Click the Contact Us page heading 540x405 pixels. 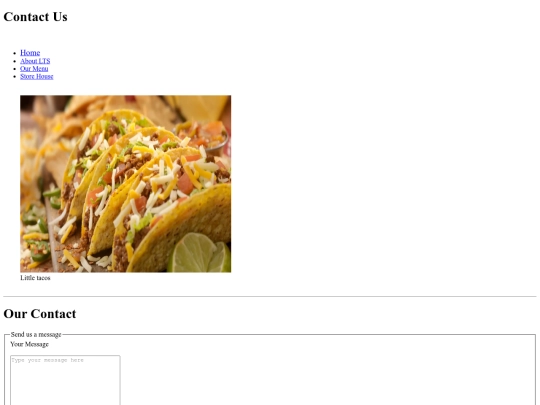coord(35,17)
